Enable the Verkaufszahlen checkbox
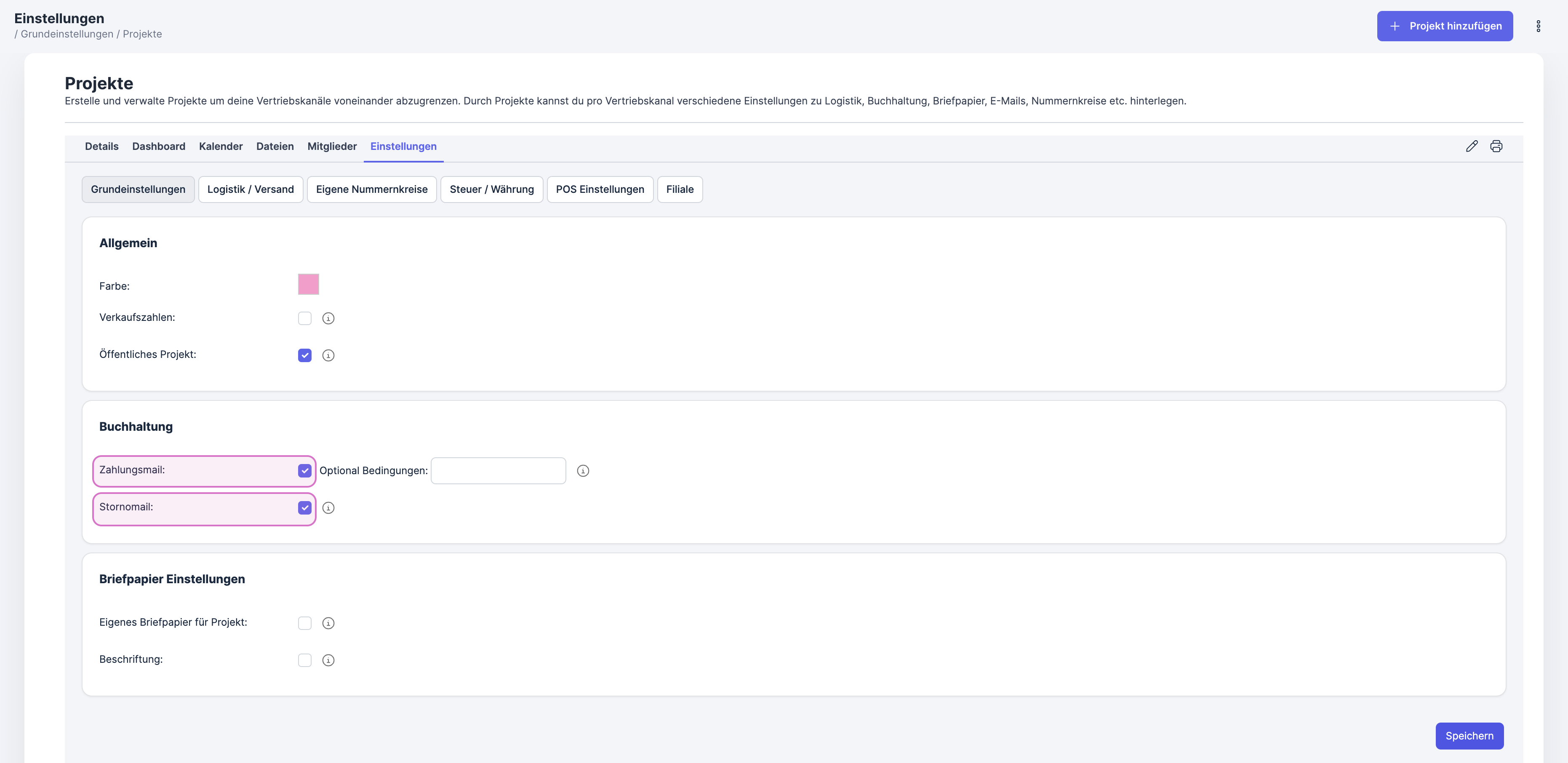 (304, 318)
